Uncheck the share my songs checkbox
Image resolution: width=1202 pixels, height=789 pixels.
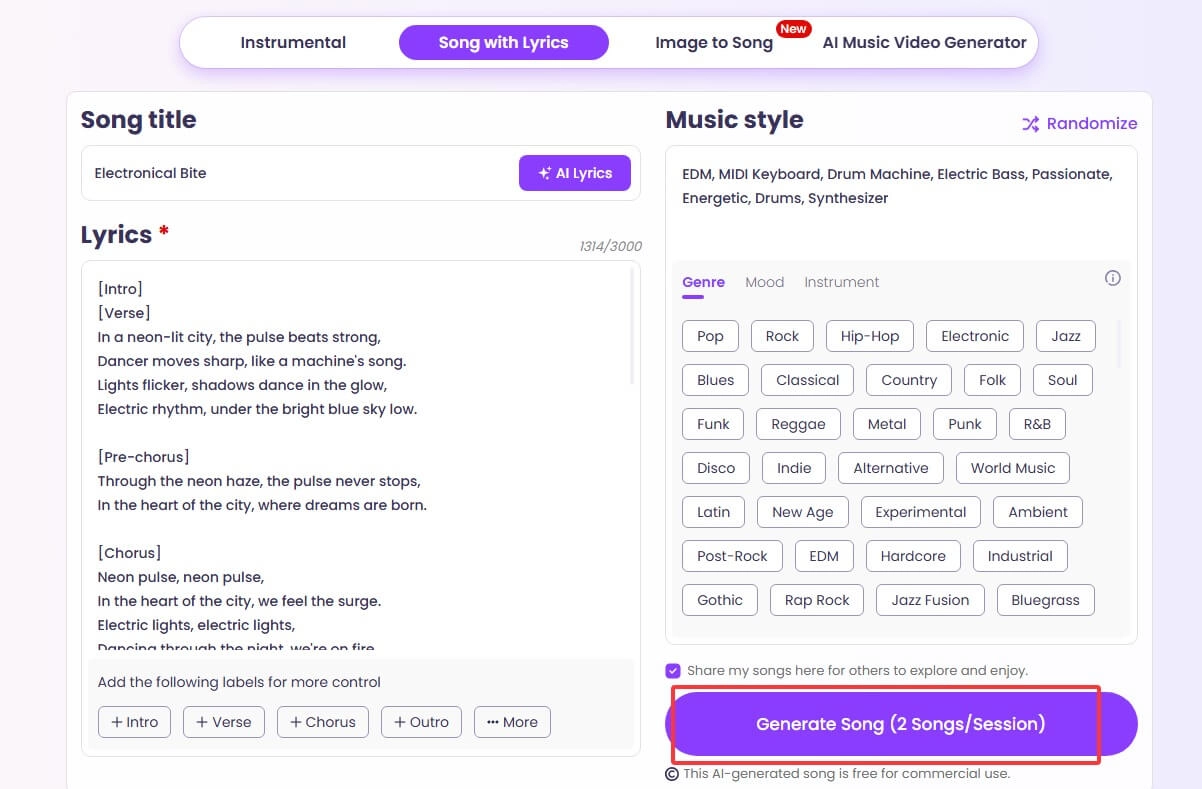point(674,670)
